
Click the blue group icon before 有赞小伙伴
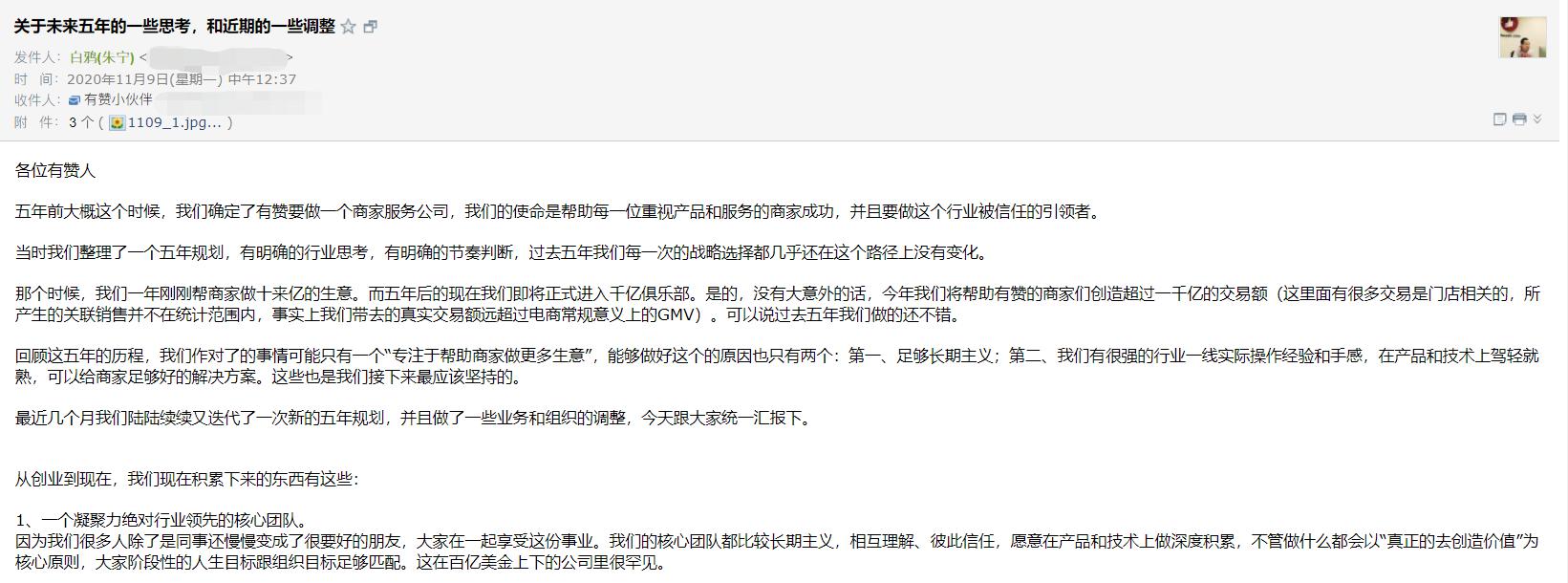(x=75, y=99)
